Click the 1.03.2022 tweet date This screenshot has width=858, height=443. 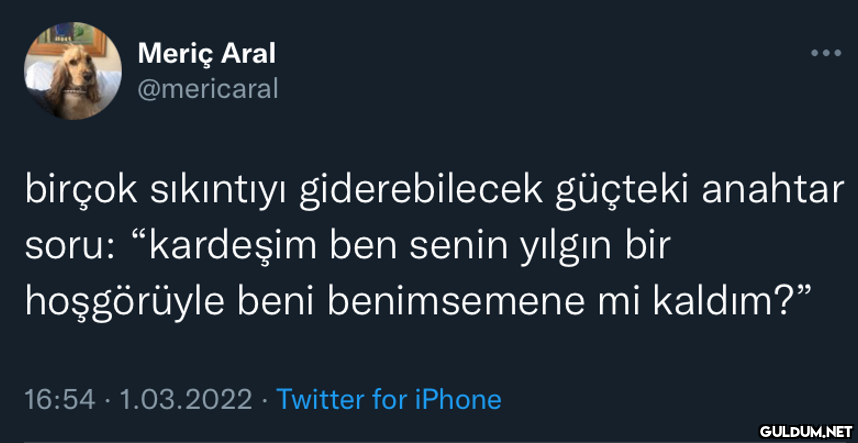184,400
